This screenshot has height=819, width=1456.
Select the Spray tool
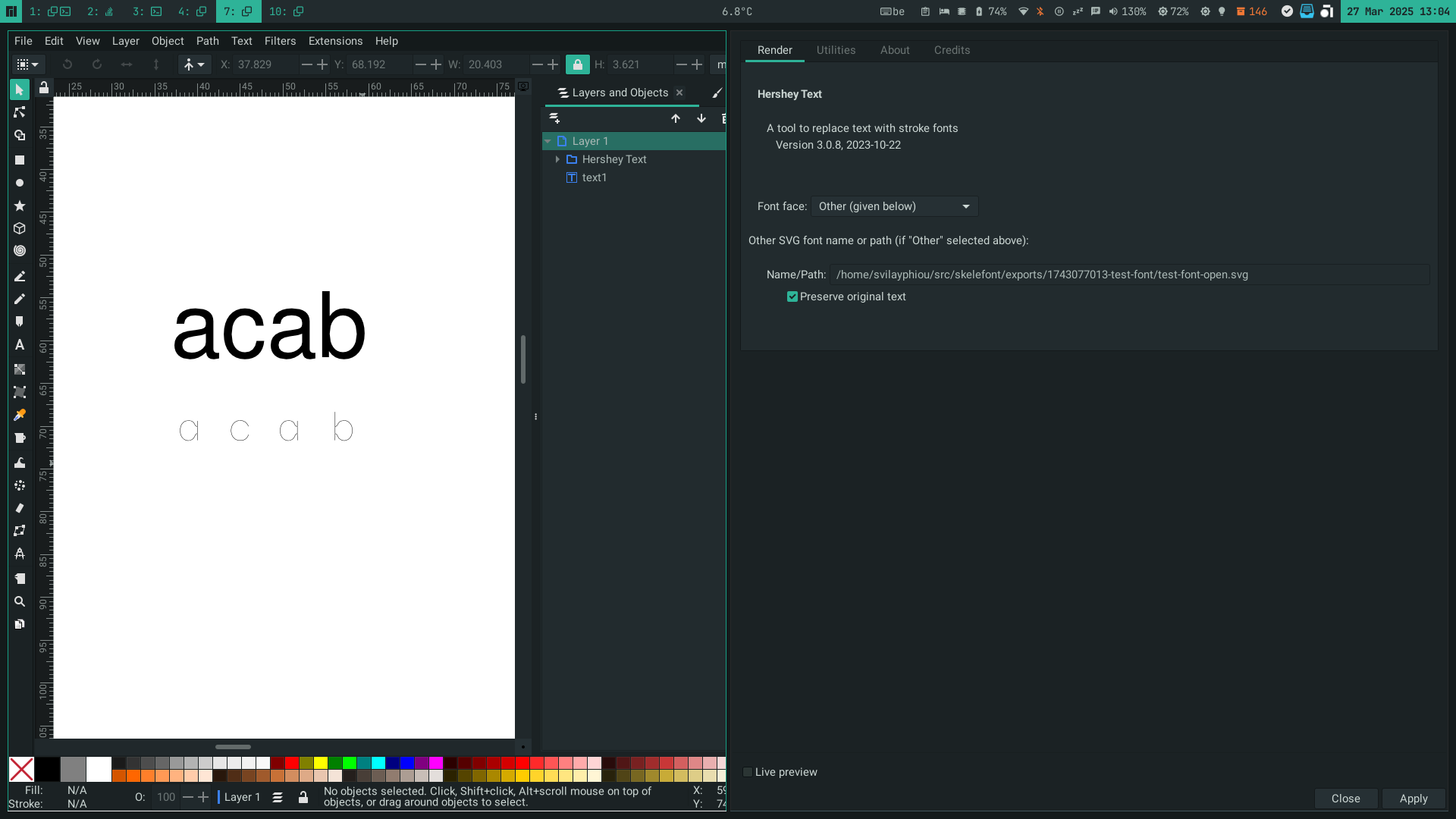[20, 485]
